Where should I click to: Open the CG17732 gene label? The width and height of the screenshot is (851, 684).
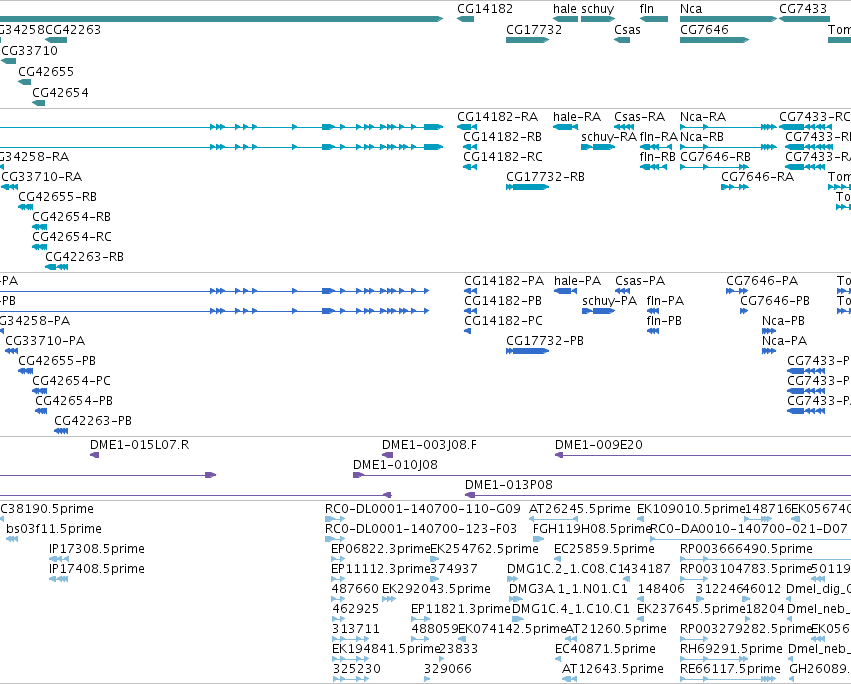pyautogui.click(x=534, y=29)
